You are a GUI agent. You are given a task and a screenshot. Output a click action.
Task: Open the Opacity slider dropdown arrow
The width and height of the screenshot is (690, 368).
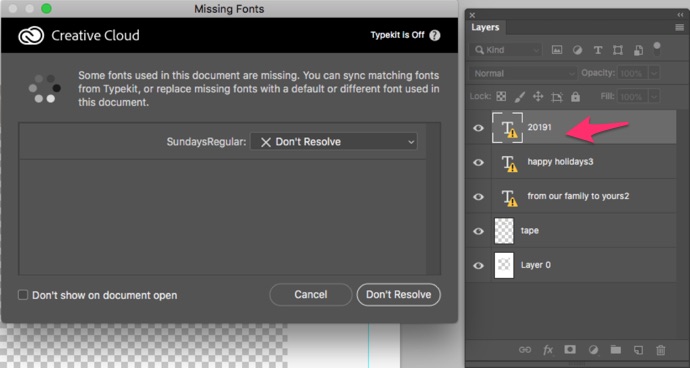tap(654, 74)
